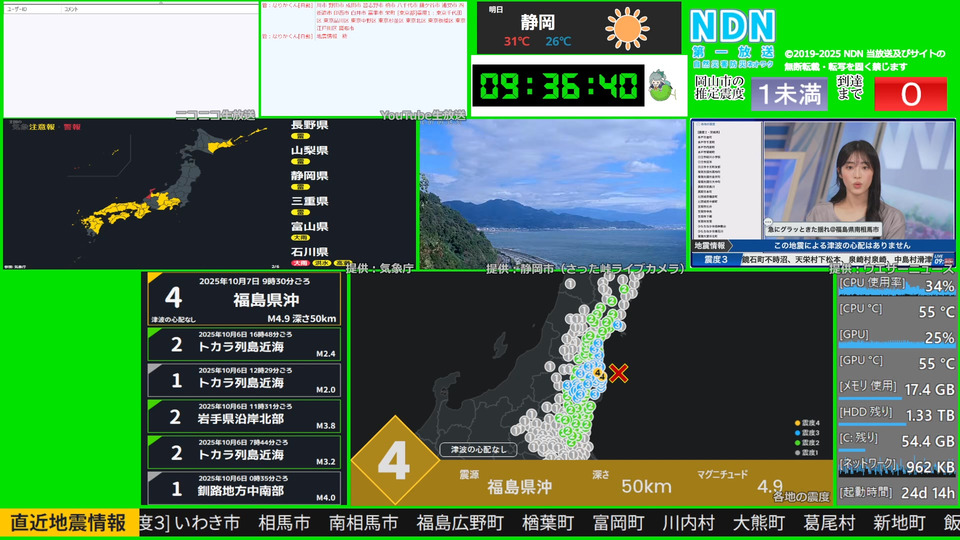
Task: Click 南相馬市 in the bottom ticker
Action: pos(364,523)
